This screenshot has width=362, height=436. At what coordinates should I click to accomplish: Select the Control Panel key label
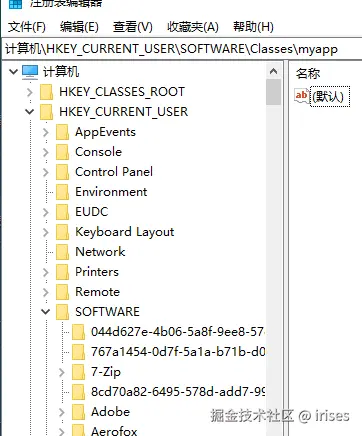click(114, 172)
